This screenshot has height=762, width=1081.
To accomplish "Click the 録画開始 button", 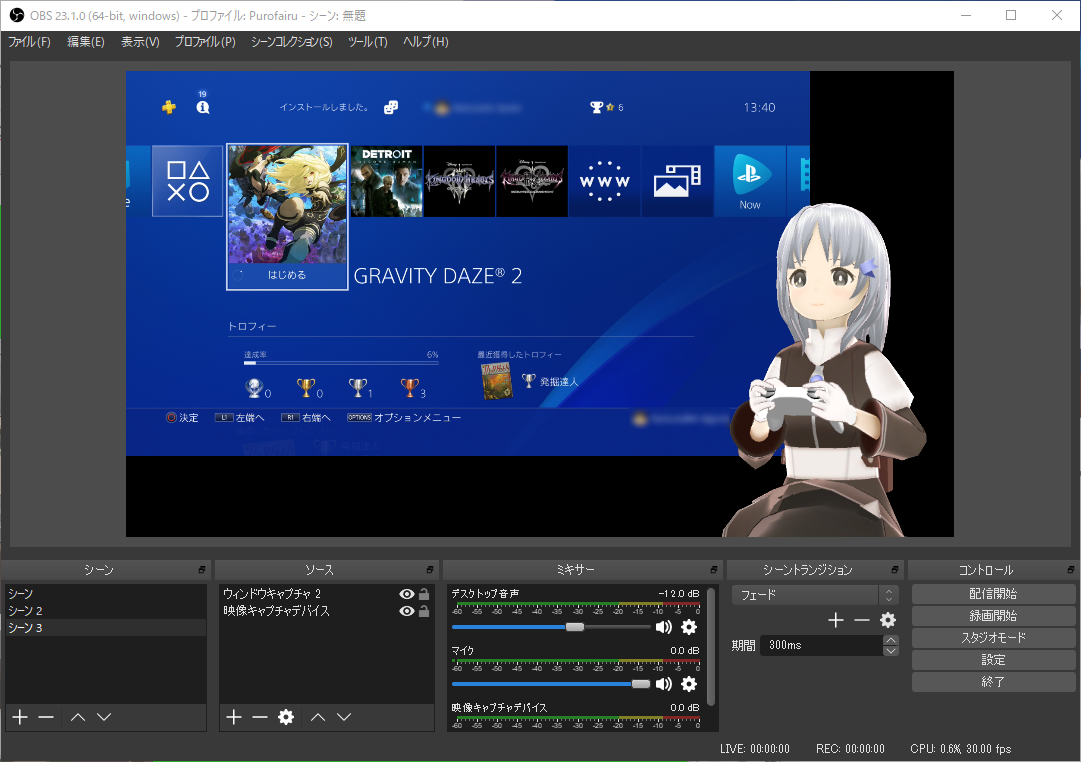I will pos(993,616).
